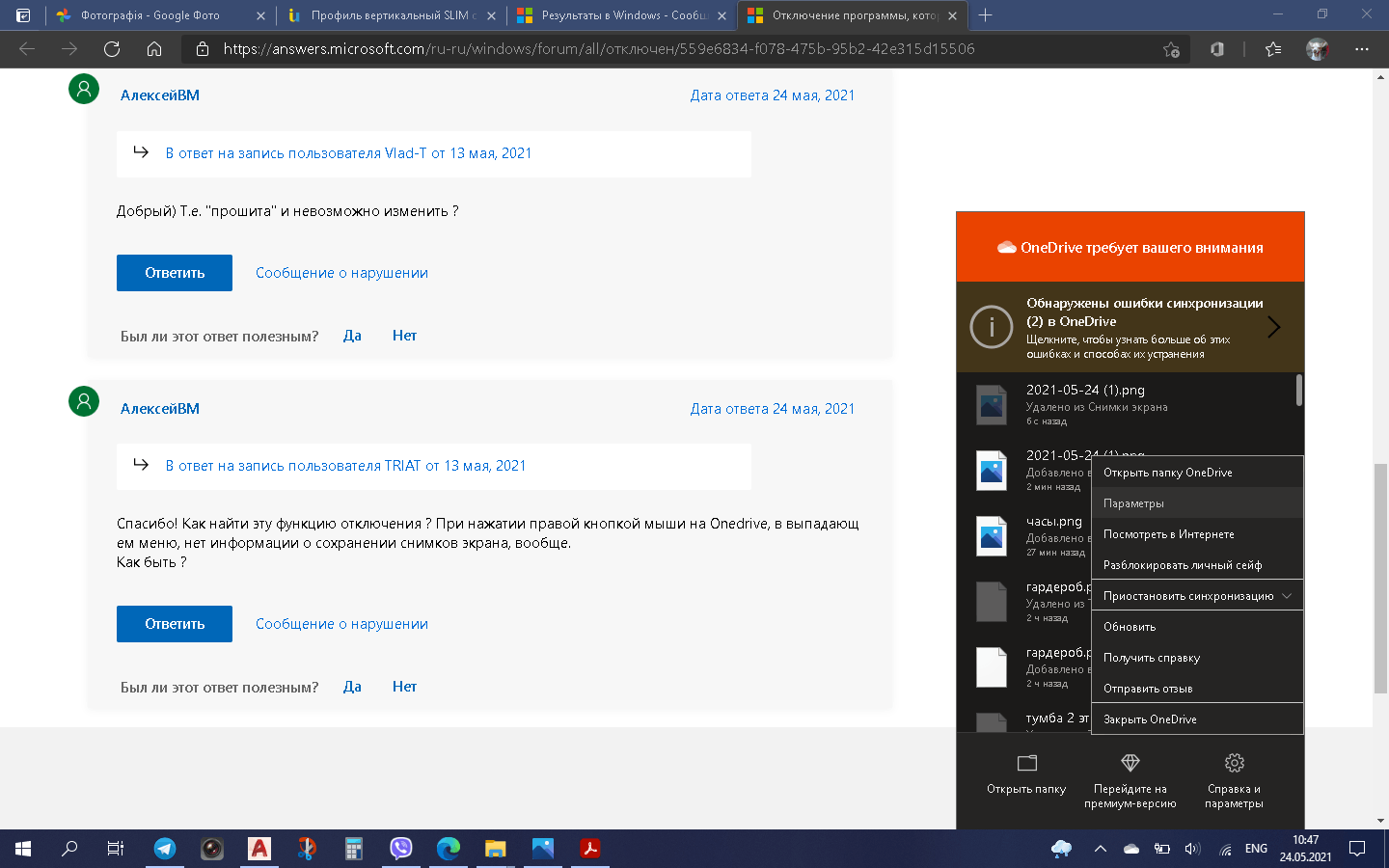This screenshot has width=1389, height=868.
Task: Open the browser home page
Action: coord(154,49)
